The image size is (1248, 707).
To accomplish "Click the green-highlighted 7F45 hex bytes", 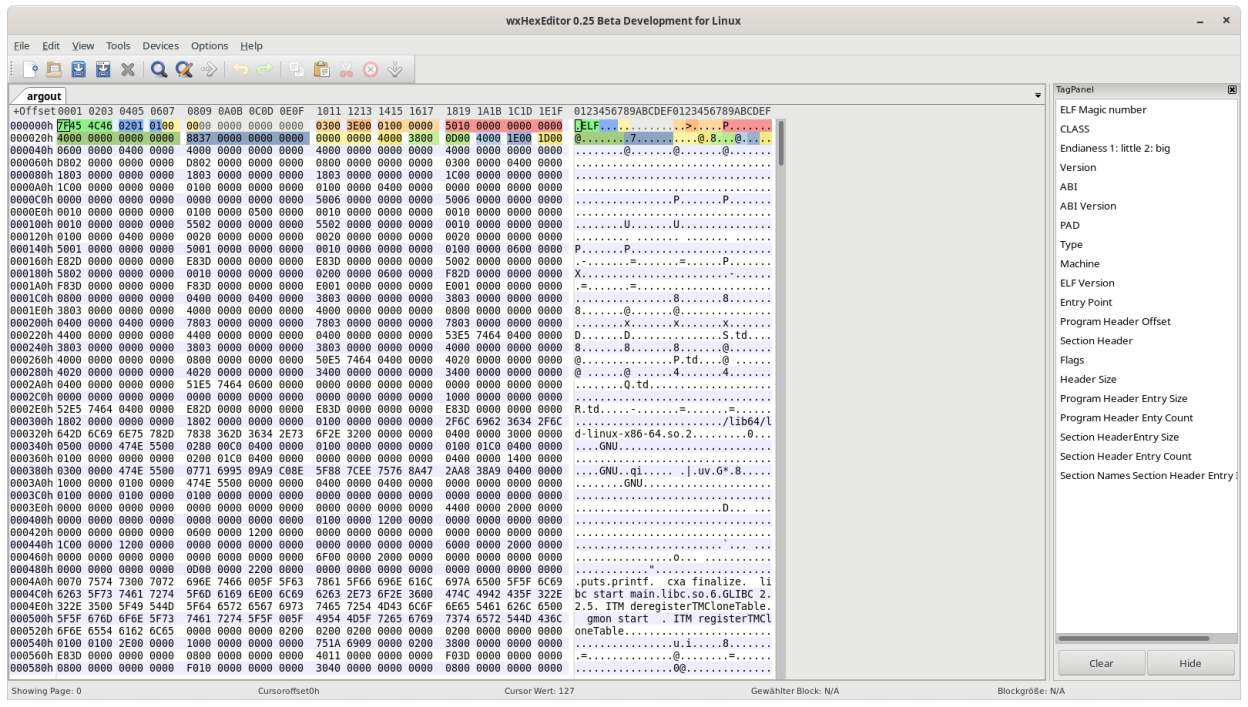I will click(x=71, y=125).
